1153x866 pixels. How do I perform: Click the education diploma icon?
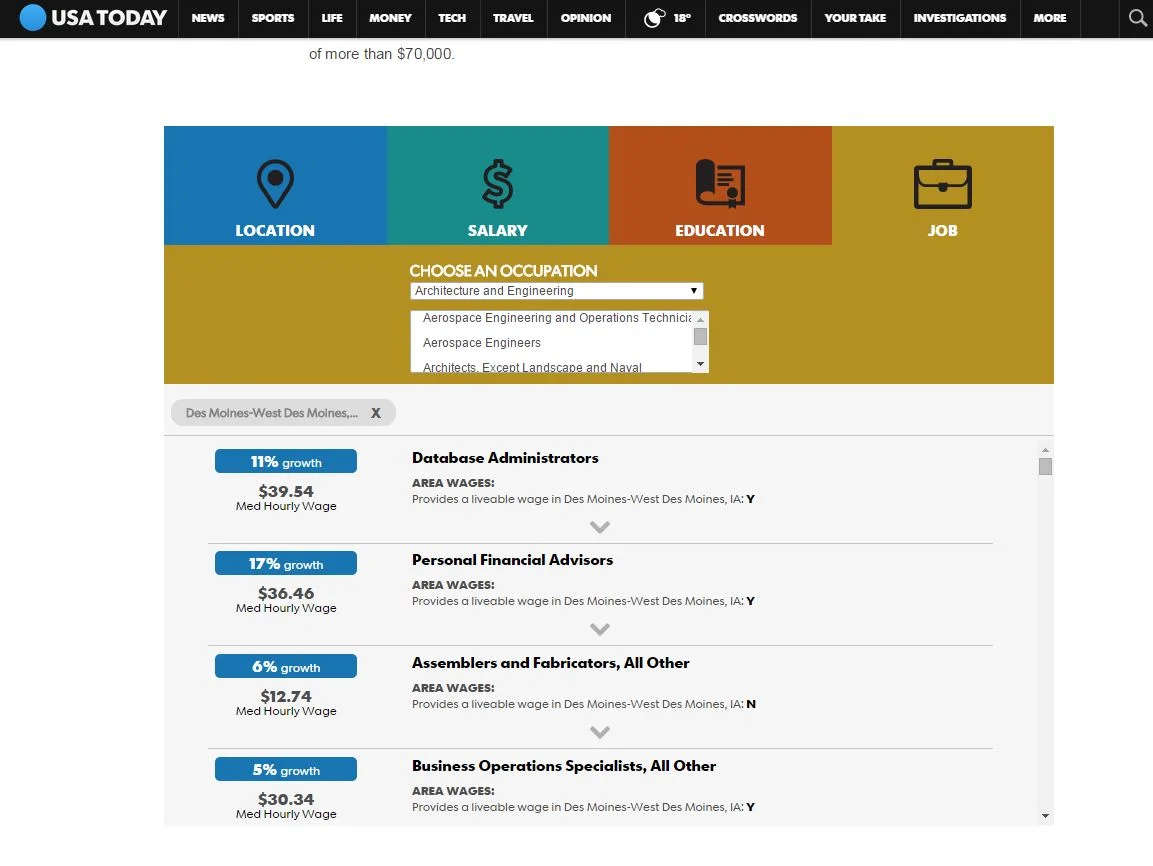(x=720, y=184)
